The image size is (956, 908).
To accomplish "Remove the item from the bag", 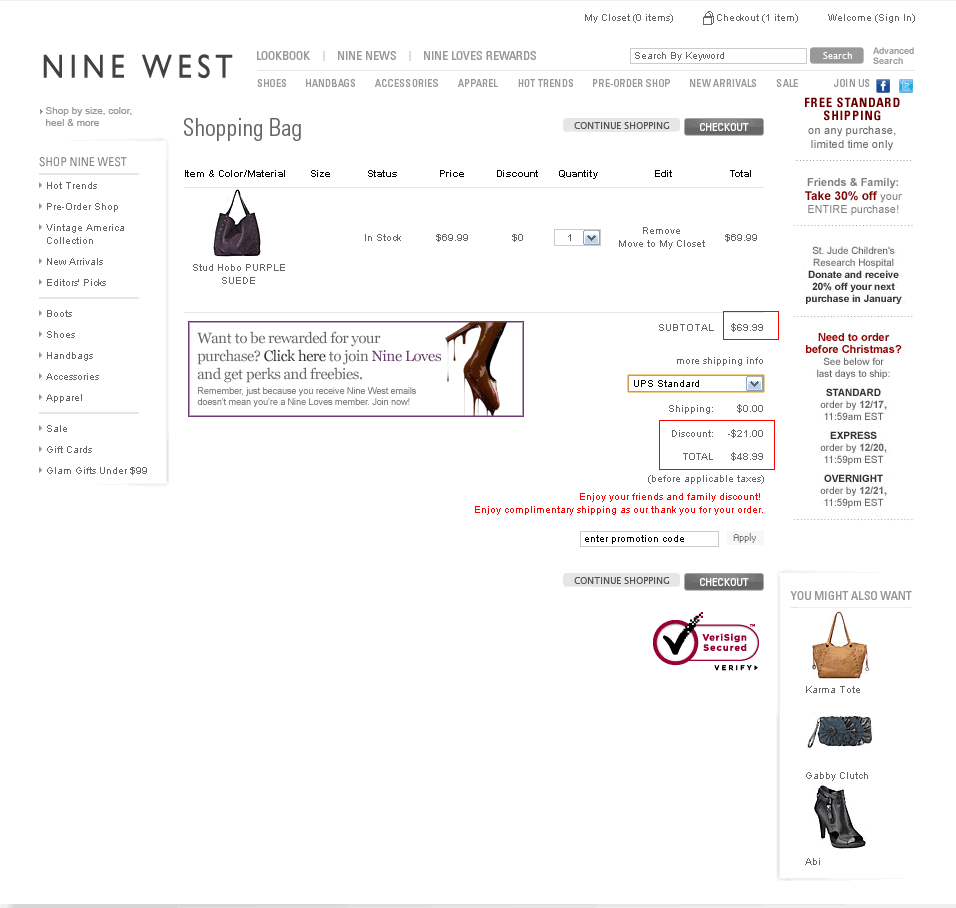I will coord(661,231).
